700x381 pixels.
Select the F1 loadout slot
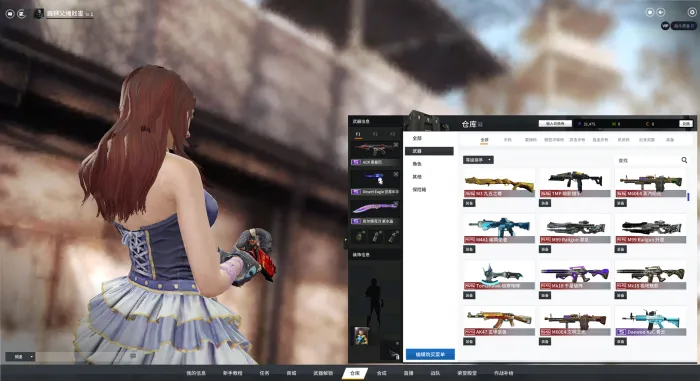tap(358, 134)
